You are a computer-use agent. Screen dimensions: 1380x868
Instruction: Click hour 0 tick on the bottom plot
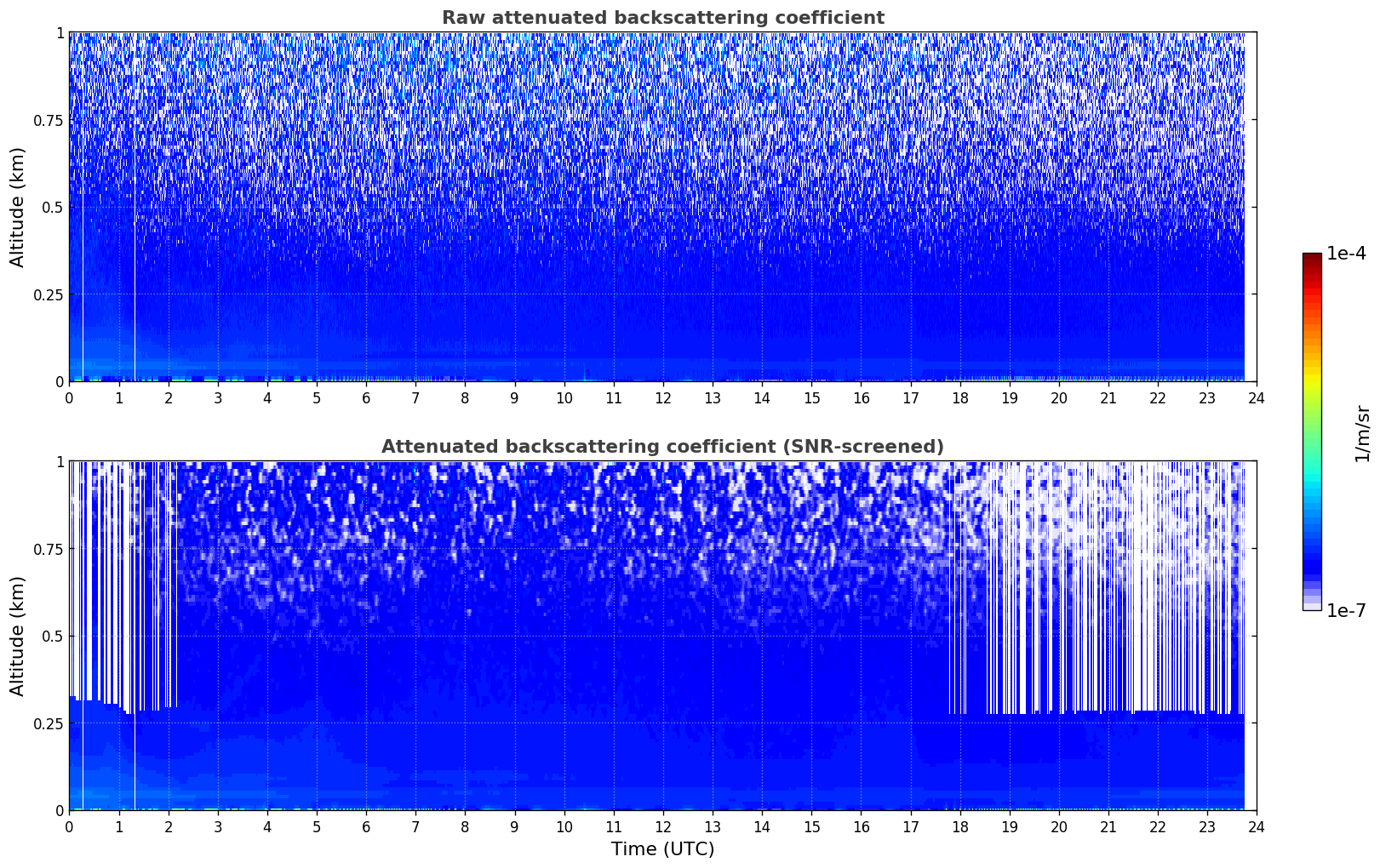click(x=69, y=826)
